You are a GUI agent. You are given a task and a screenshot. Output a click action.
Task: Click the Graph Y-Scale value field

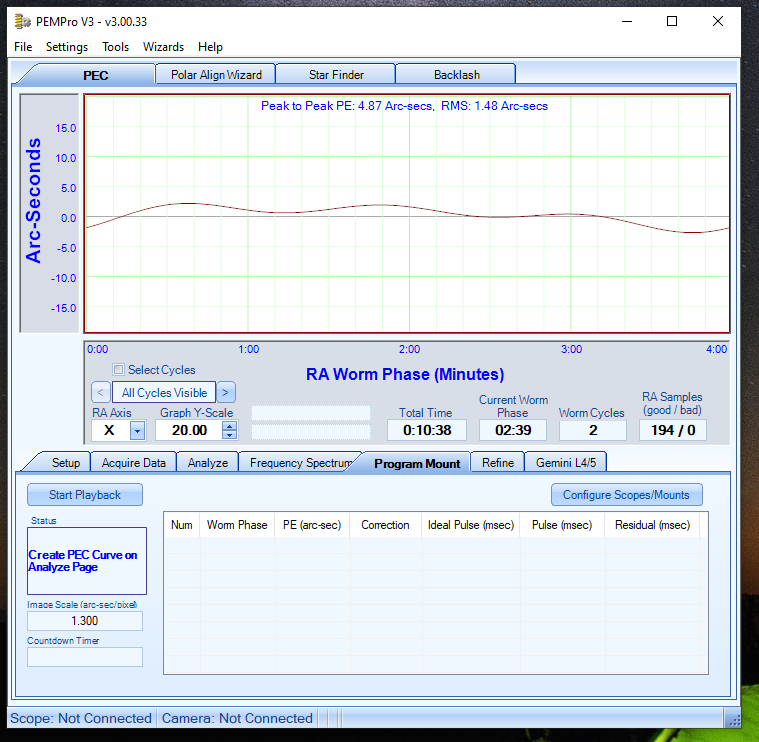tap(189, 430)
